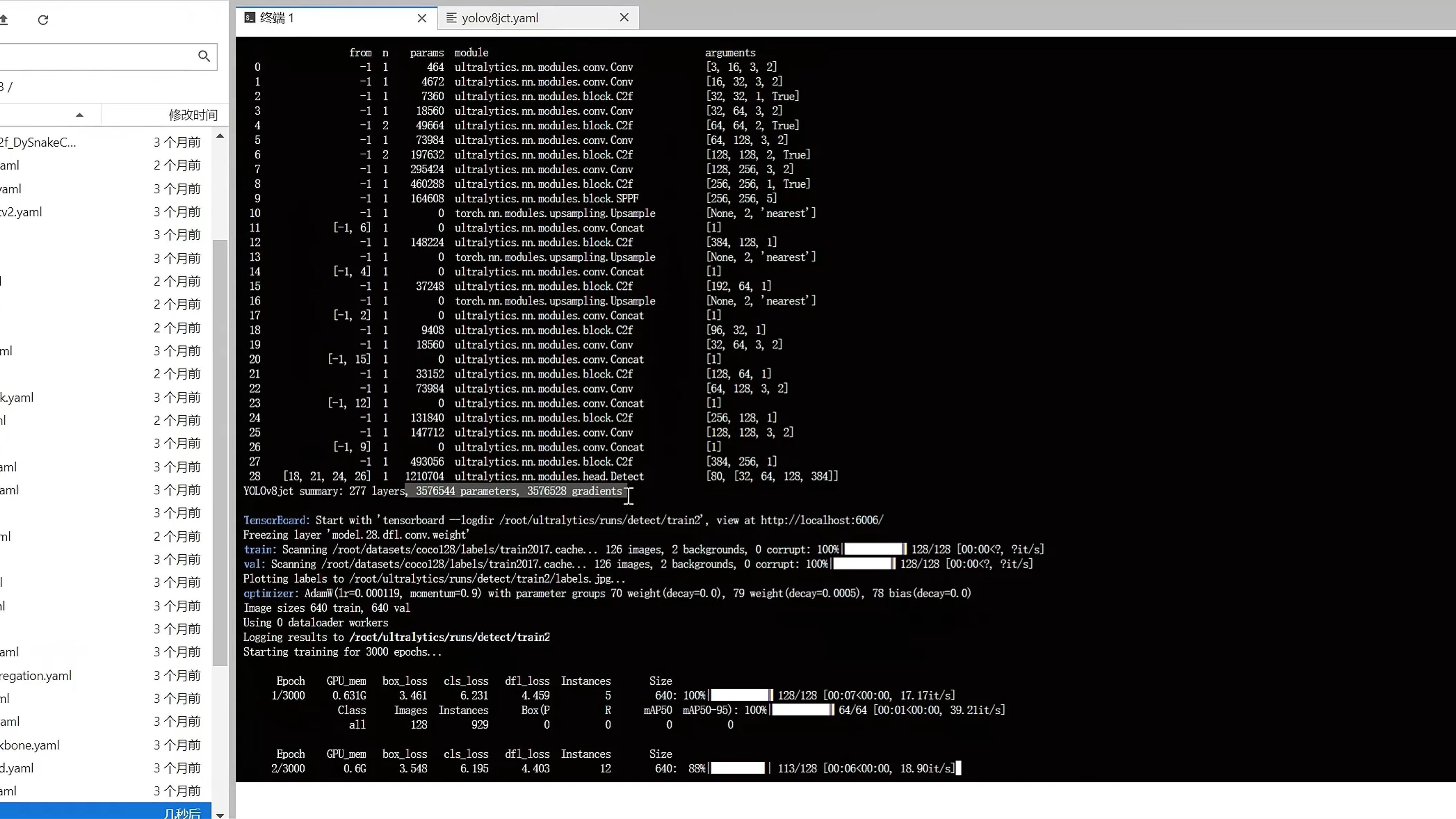Select the kbone.yaml file row
The image size is (1456, 819).
[x=106, y=745]
